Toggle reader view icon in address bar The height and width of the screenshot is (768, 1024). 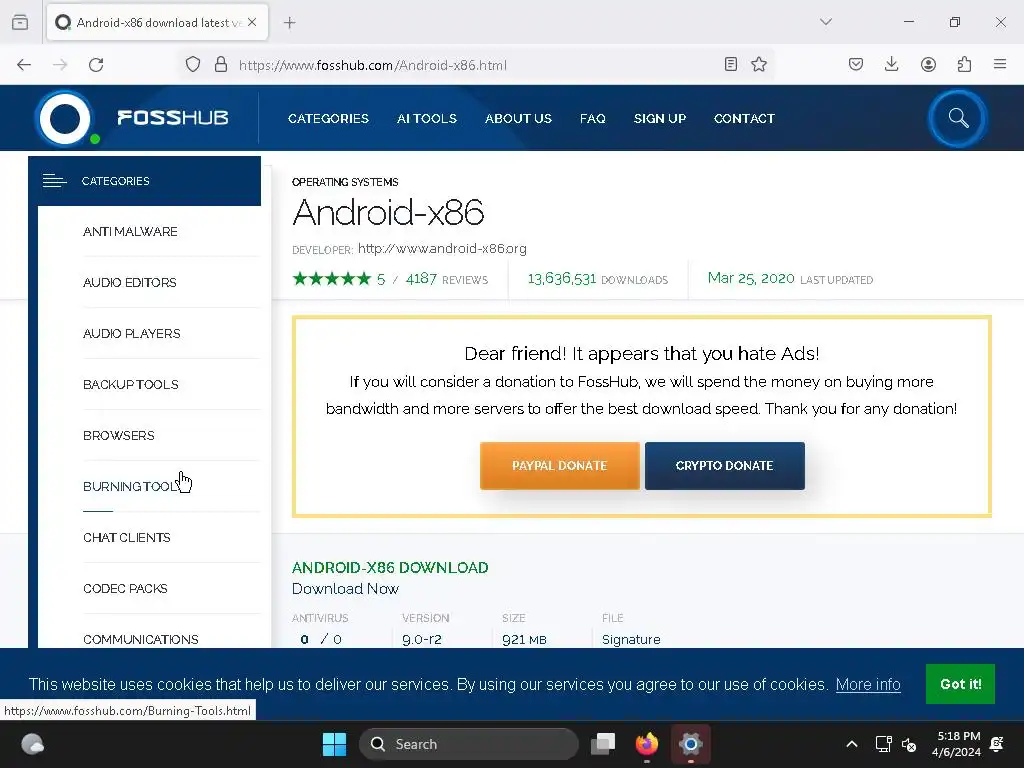731,64
